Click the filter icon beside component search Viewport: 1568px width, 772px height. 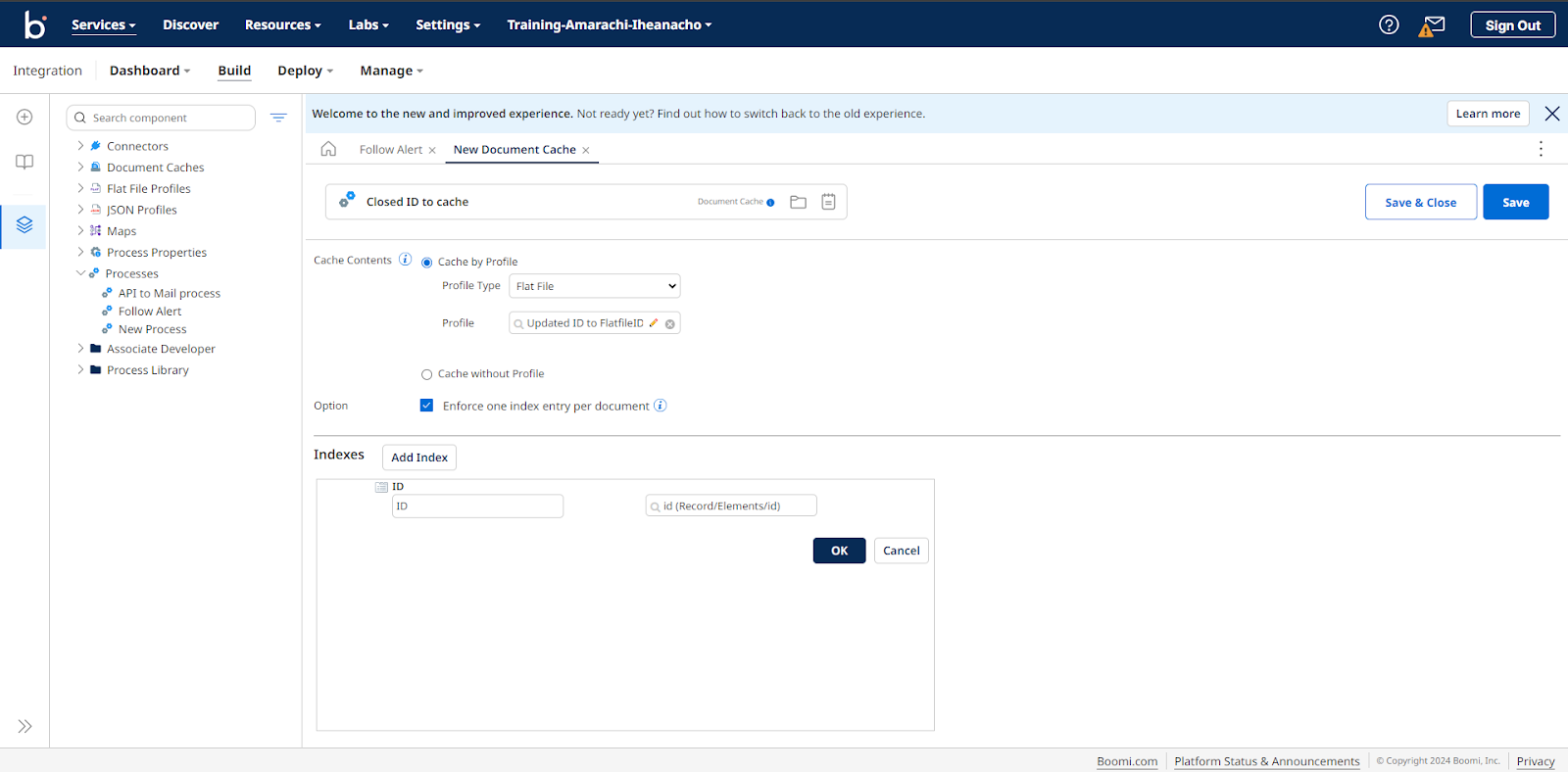278,118
